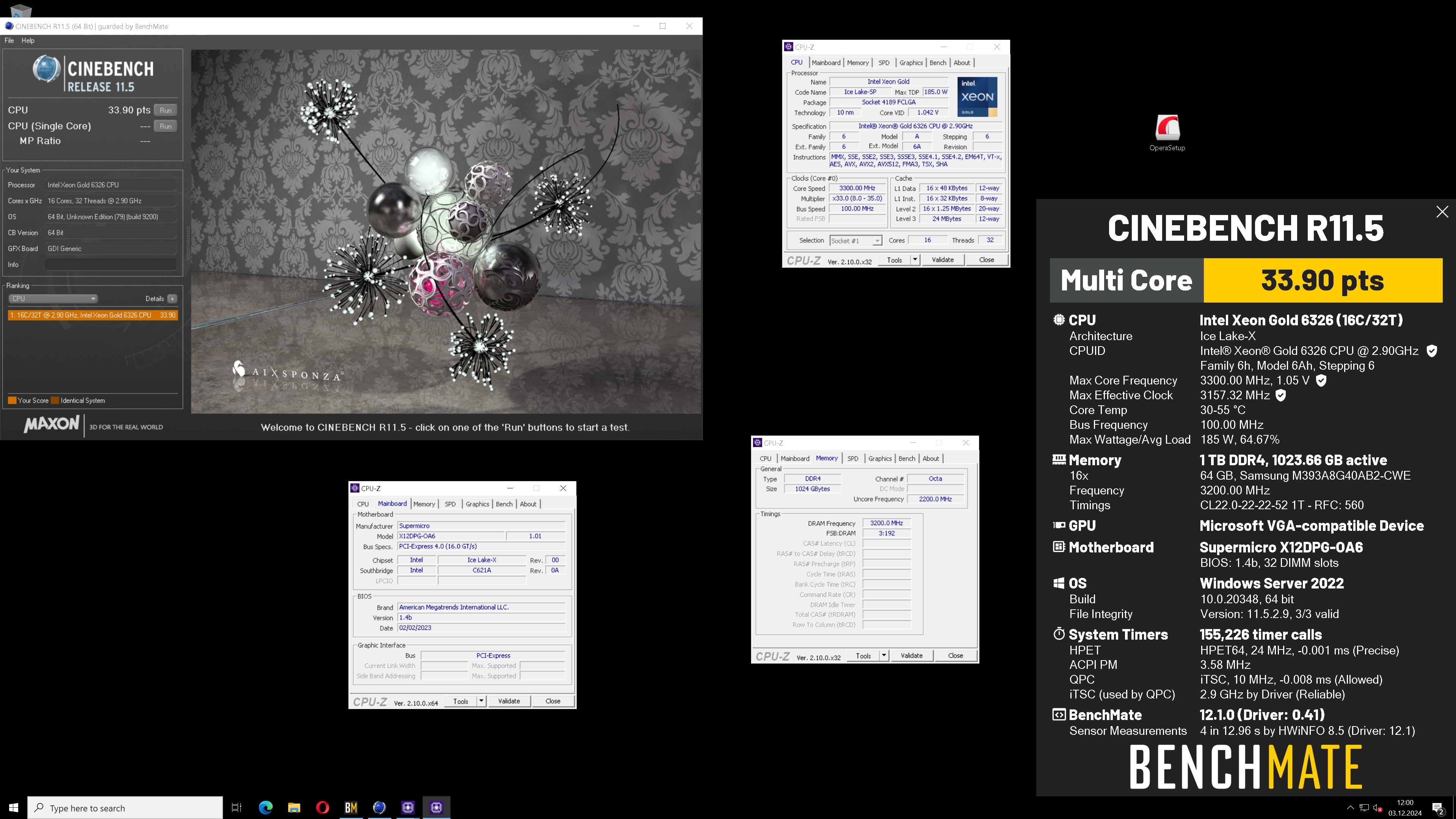This screenshot has width=1456, height=819.
Task: Open the network tray icon
Action: point(1364,808)
